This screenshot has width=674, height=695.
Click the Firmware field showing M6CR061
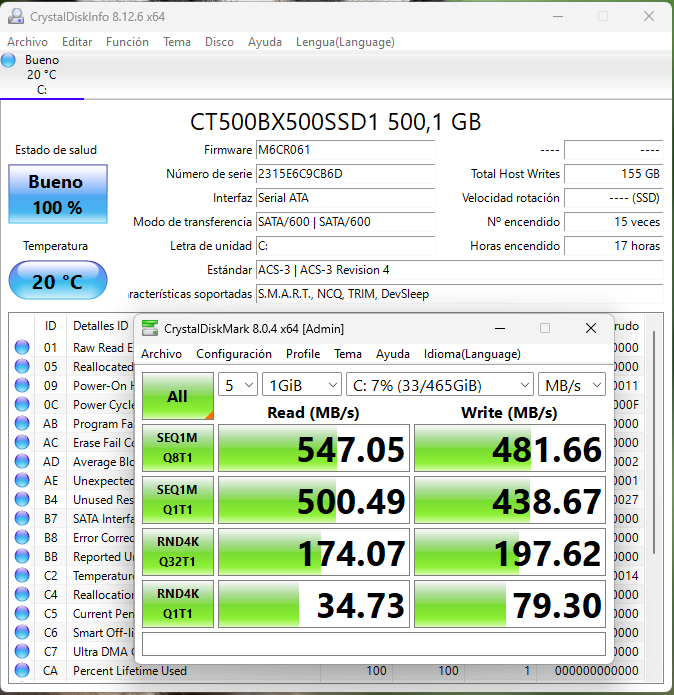pyautogui.click(x=345, y=150)
